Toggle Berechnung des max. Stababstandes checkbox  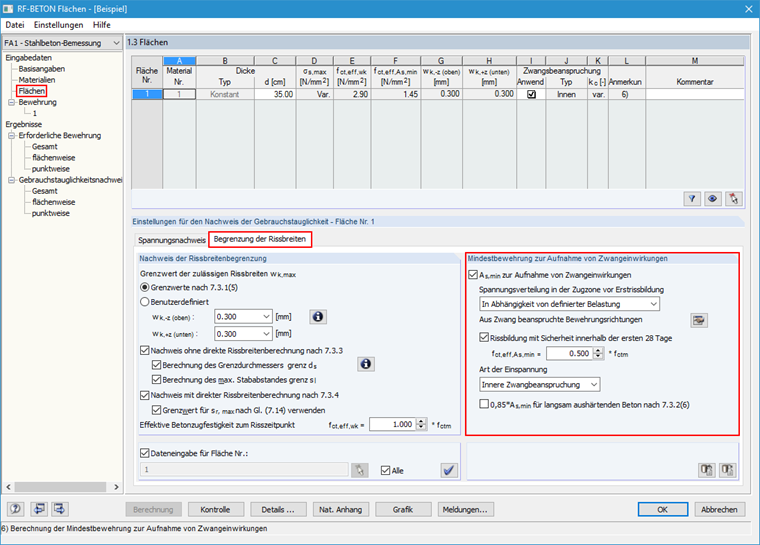coord(156,379)
